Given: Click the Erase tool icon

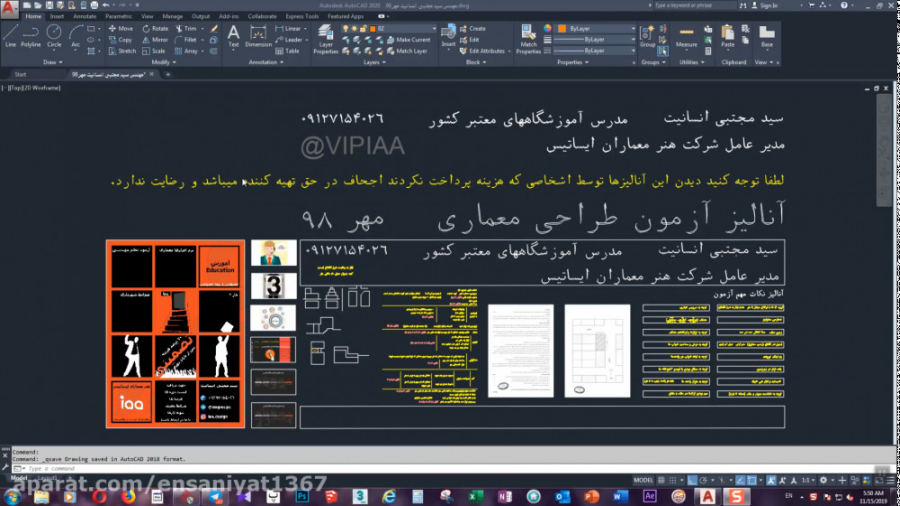Looking at the screenshot, I should (x=214, y=29).
